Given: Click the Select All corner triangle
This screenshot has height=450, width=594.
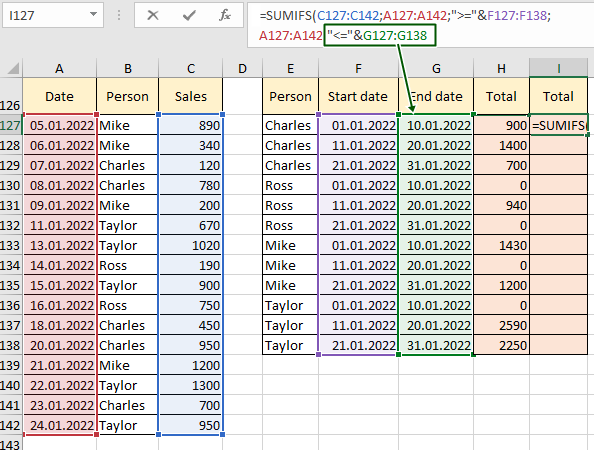Looking at the screenshot, I should click(x=13, y=69).
